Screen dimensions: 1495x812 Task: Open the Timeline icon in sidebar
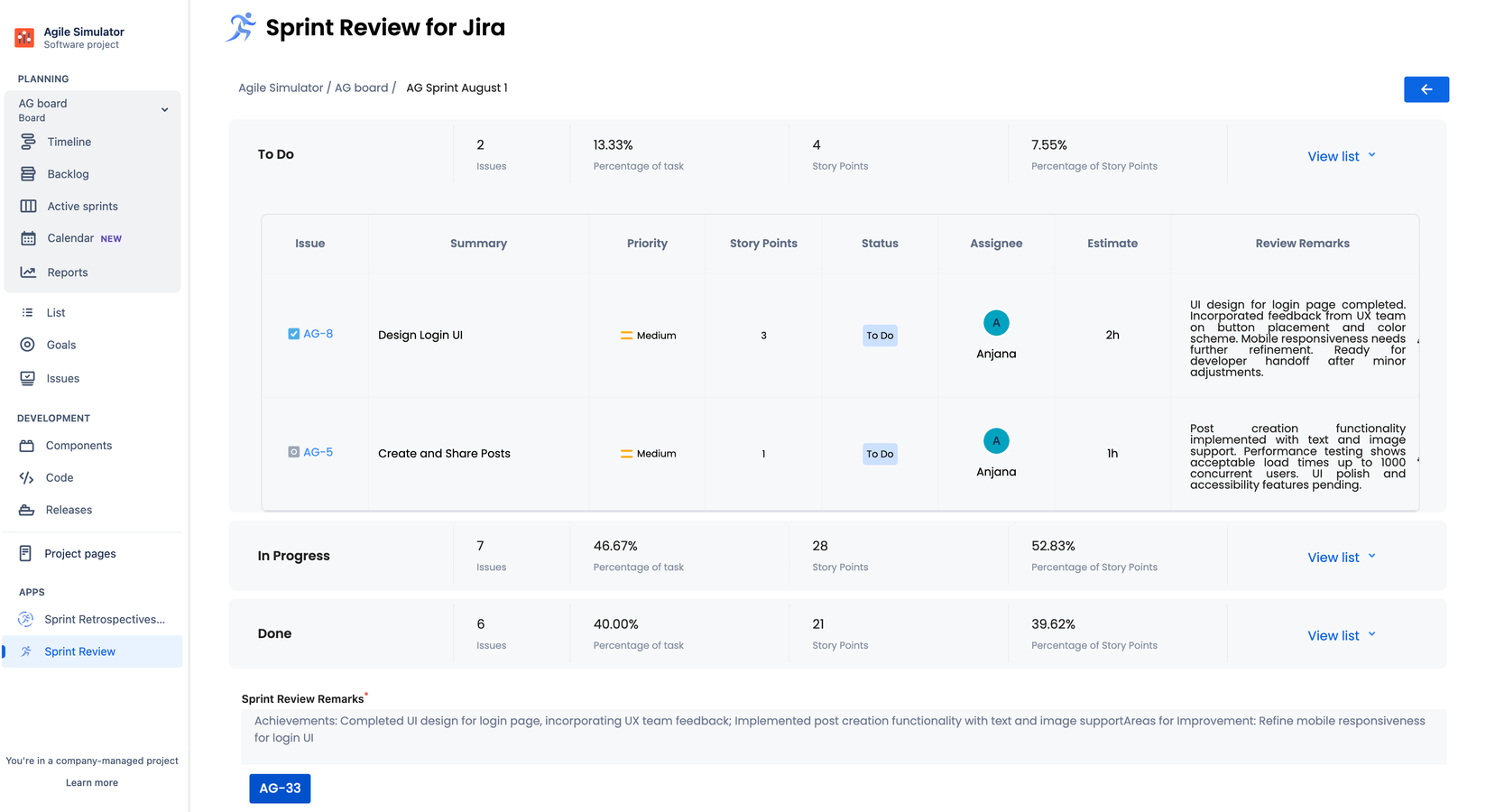point(28,142)
